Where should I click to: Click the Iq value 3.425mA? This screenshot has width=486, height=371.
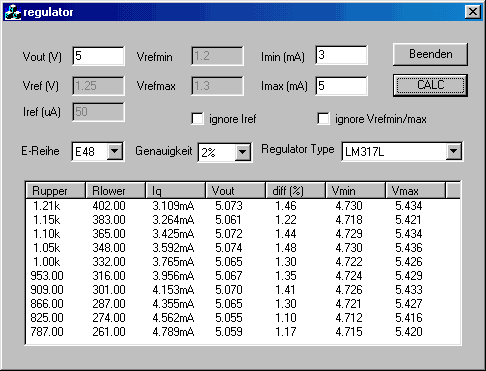[173, 234]
